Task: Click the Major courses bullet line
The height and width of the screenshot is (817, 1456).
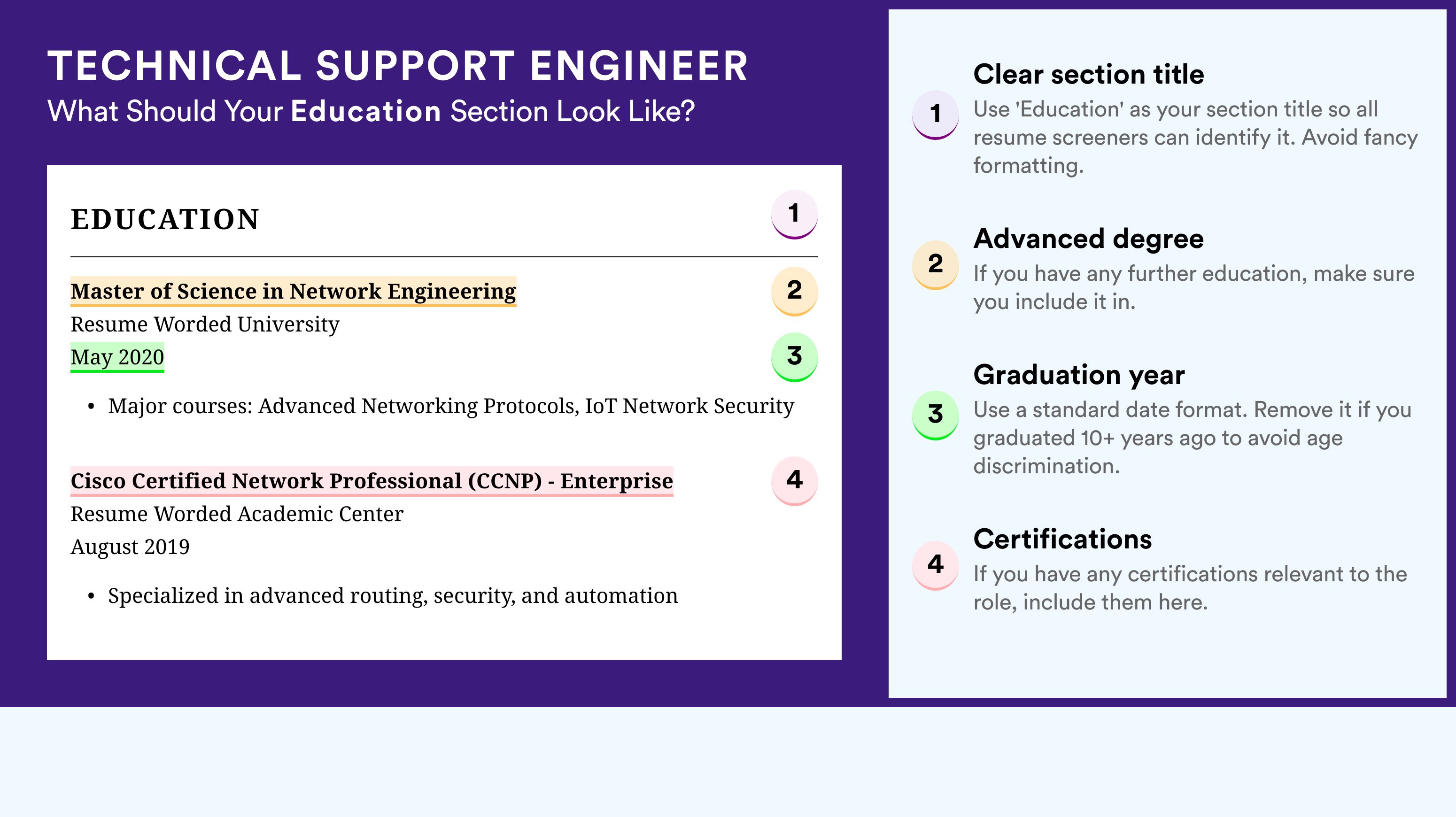Action: coord(441,406)
